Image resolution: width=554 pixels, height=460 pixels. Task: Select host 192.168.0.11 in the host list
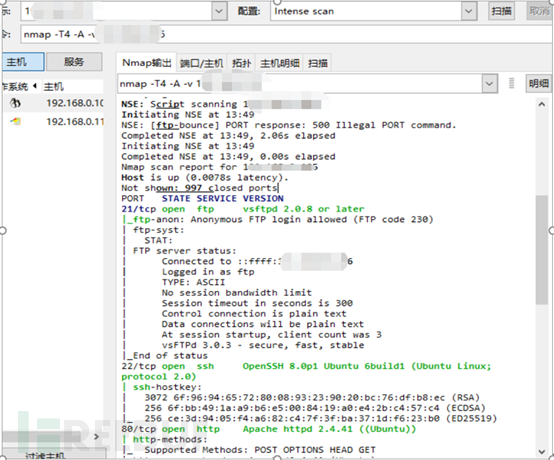click(x=75, y=122)
